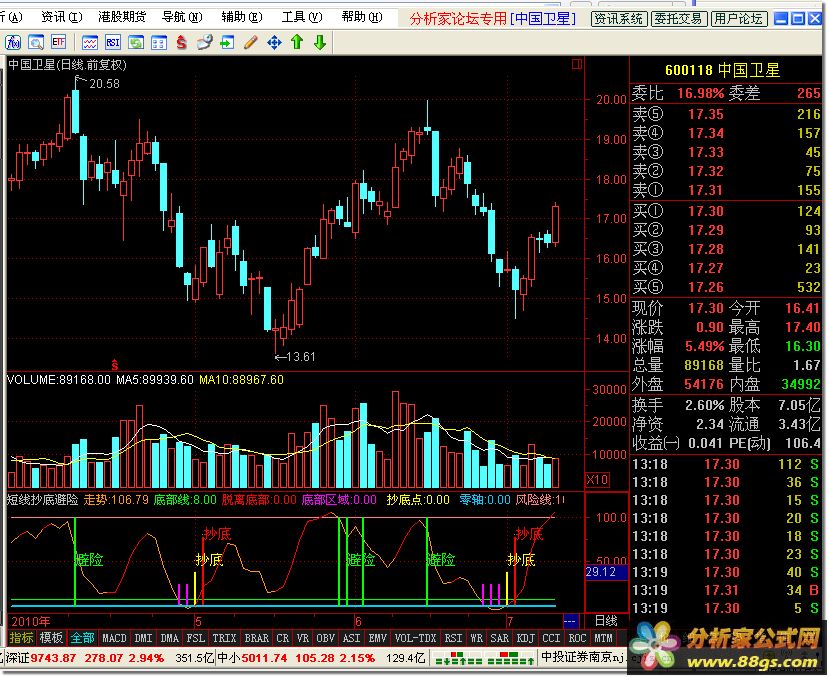Select the RSI indicator toolbar icon
Image resolution: width=829 pixels, height=677 pixels.
tap(113, 42)
